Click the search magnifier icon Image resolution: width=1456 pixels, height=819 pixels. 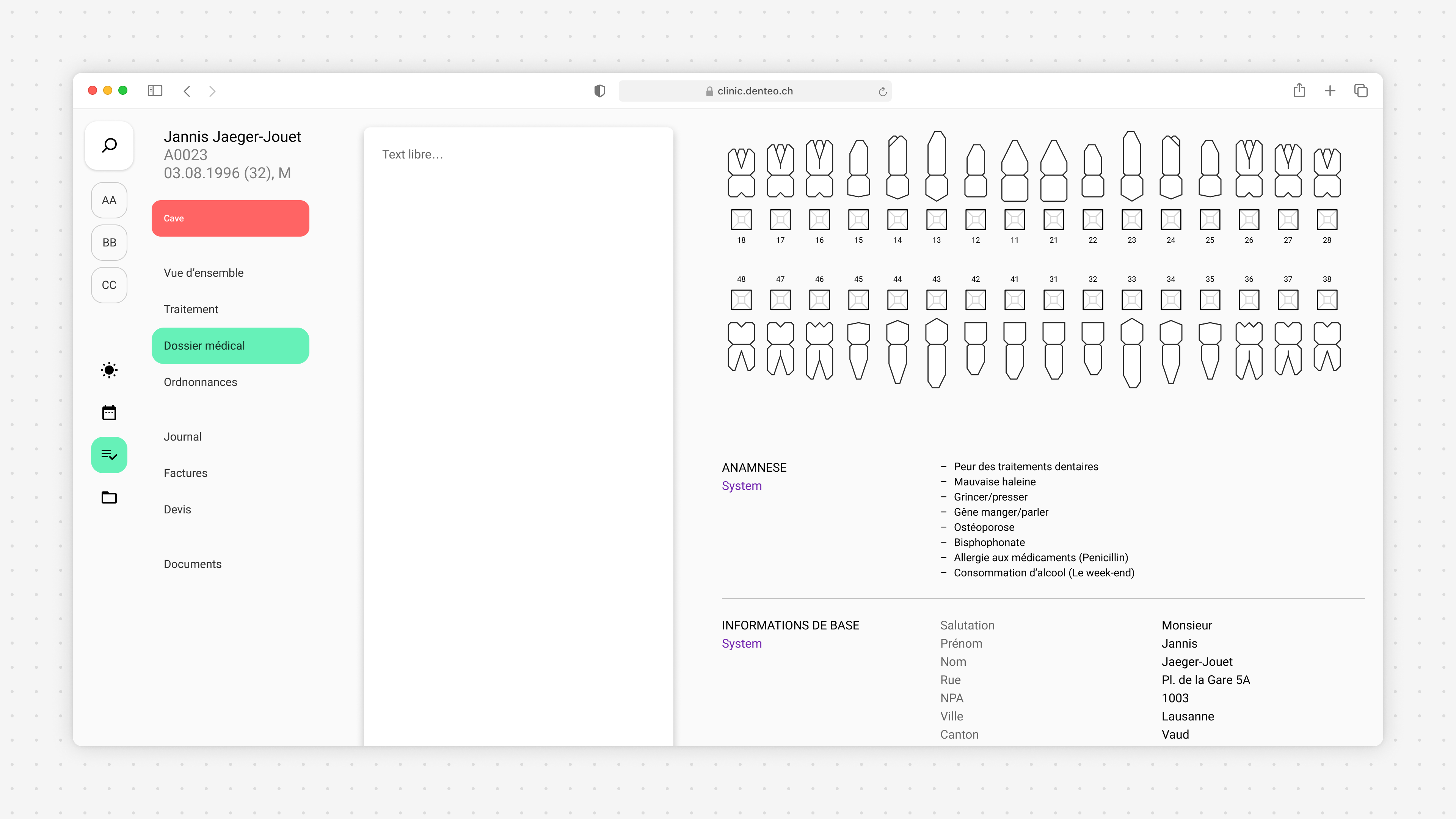tap(109, 145)
